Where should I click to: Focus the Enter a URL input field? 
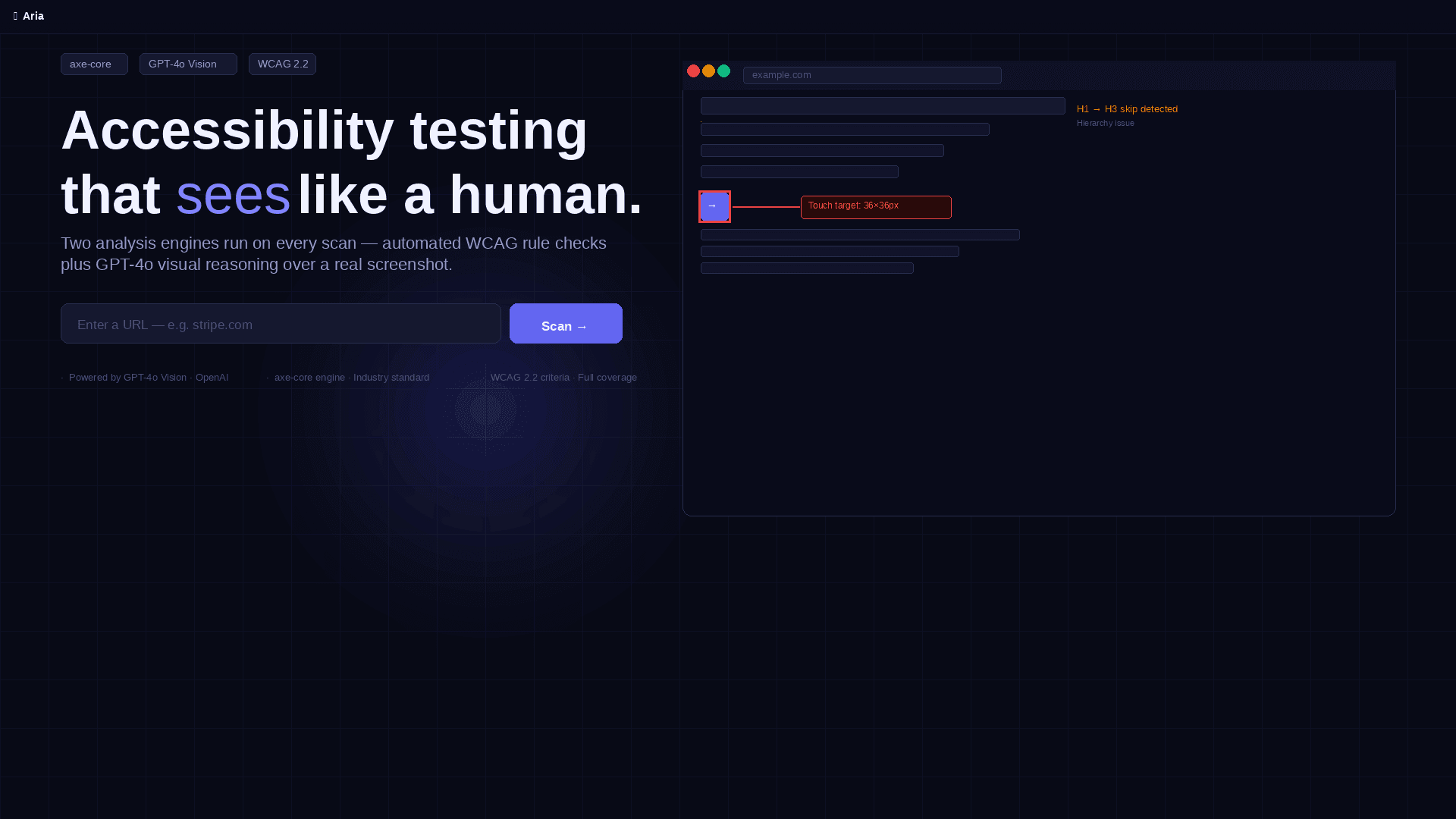point(281,324)
